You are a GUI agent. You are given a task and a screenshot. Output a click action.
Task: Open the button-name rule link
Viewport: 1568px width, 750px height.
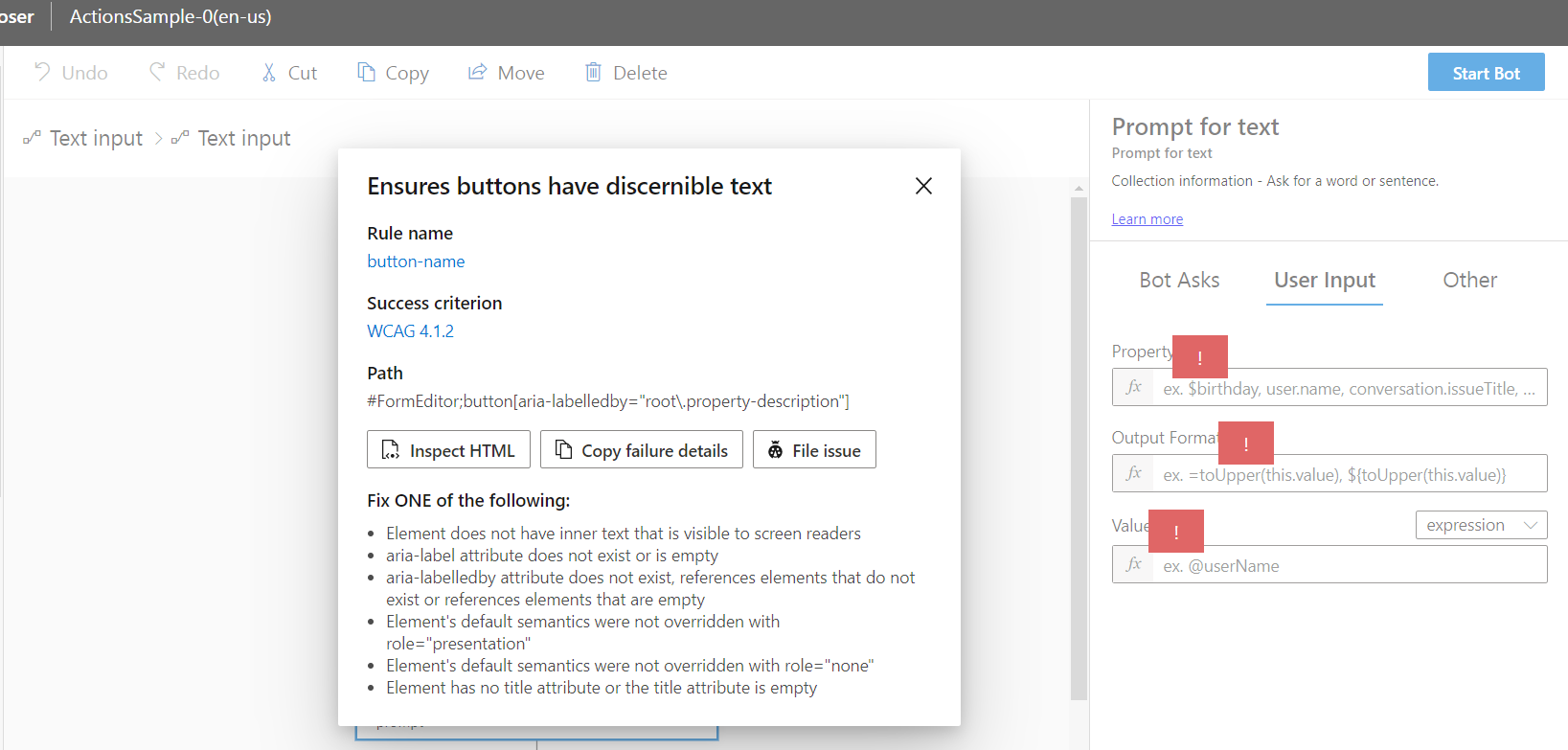416,261
